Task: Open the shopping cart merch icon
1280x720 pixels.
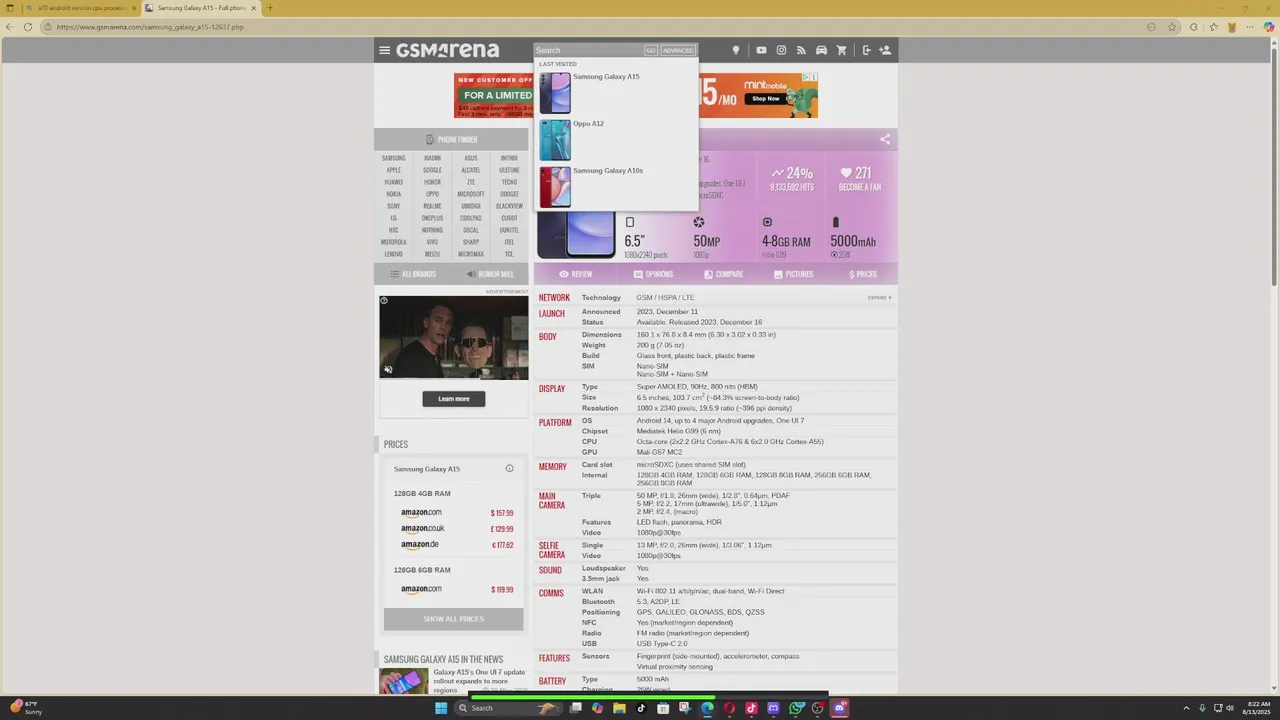Action: (842, 50)
